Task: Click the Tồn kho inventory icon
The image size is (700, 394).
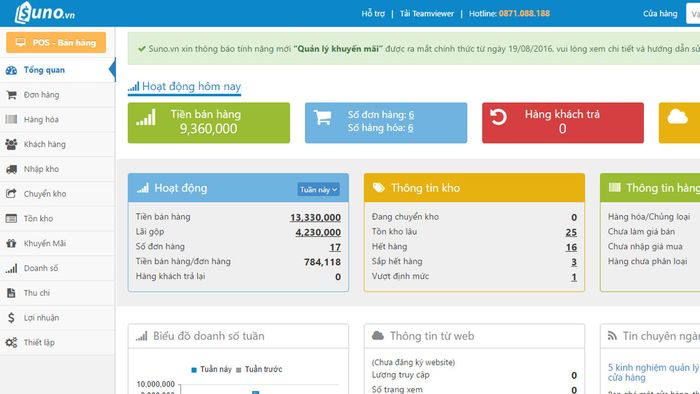Action: pyautogui.click(x=11, y=219)
